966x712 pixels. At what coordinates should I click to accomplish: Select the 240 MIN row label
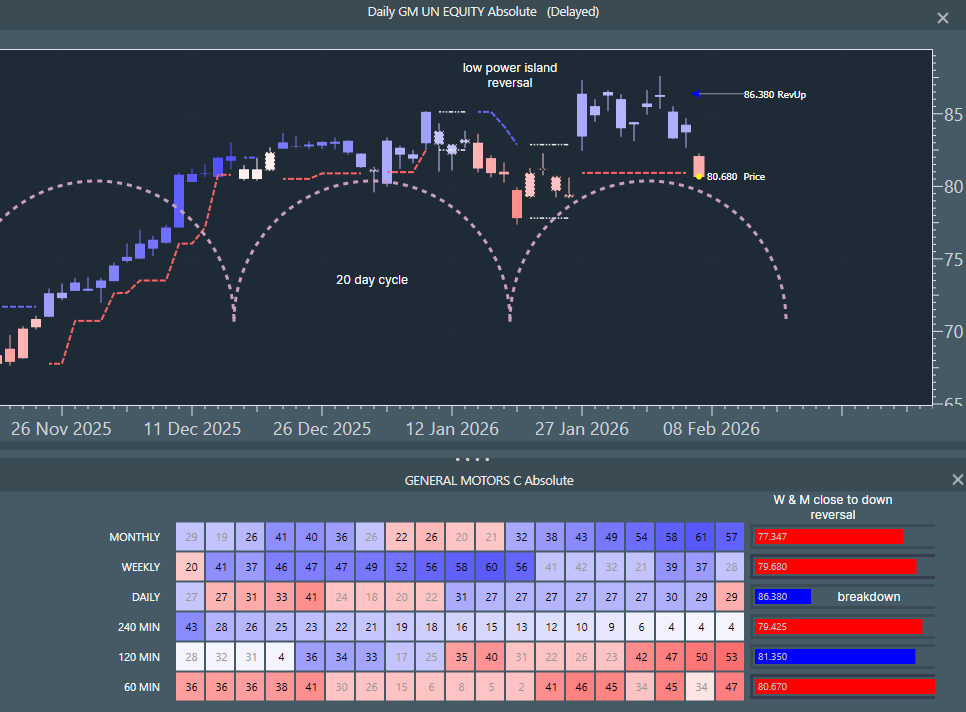139,627
